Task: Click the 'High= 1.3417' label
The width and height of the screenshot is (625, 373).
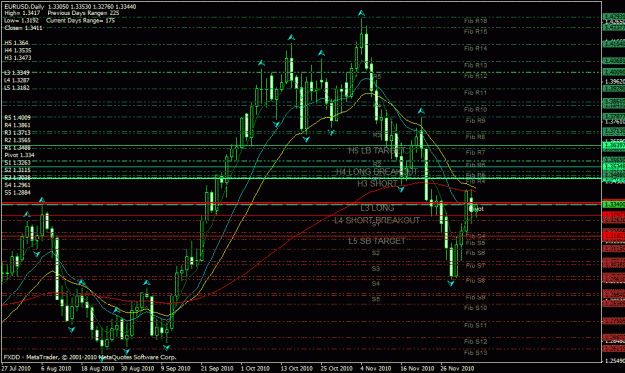Action: (x=23, y=13)
